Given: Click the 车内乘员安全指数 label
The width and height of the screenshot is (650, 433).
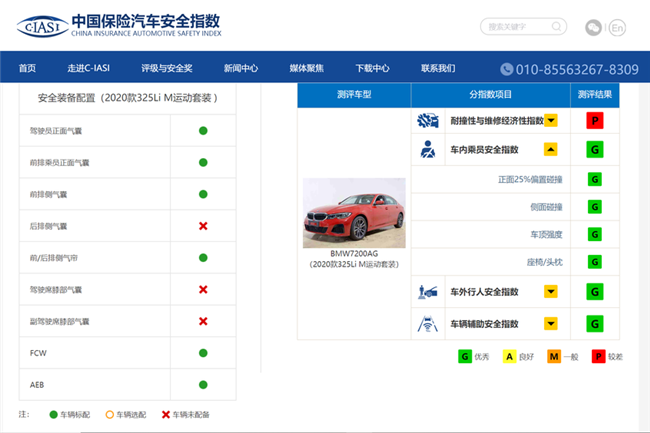Looking at the screenshot, I should (x=485, y=150).
